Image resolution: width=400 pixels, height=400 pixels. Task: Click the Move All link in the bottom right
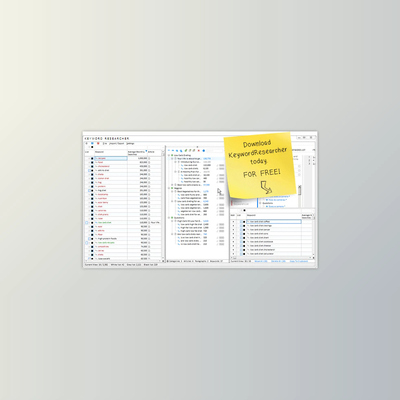coord(261,262)
